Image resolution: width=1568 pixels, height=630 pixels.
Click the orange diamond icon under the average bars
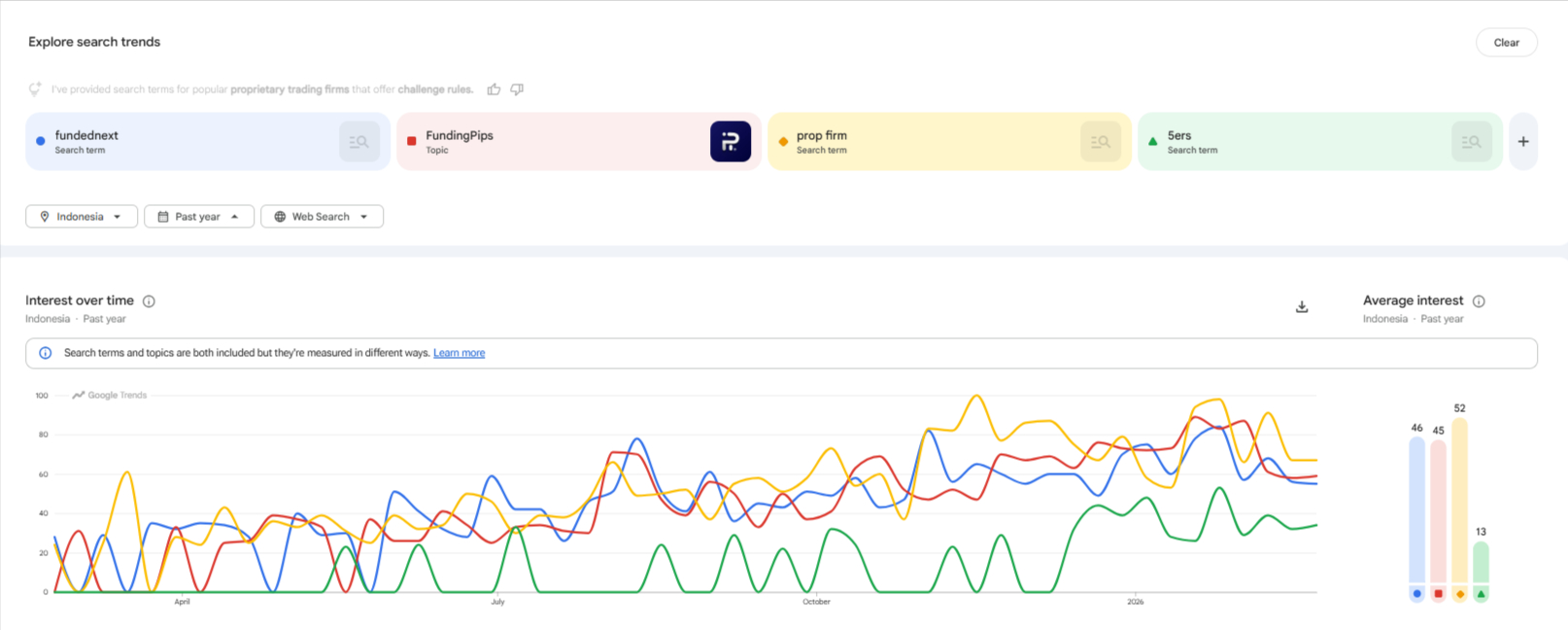pyautogui.click(x=1459, y=594)
